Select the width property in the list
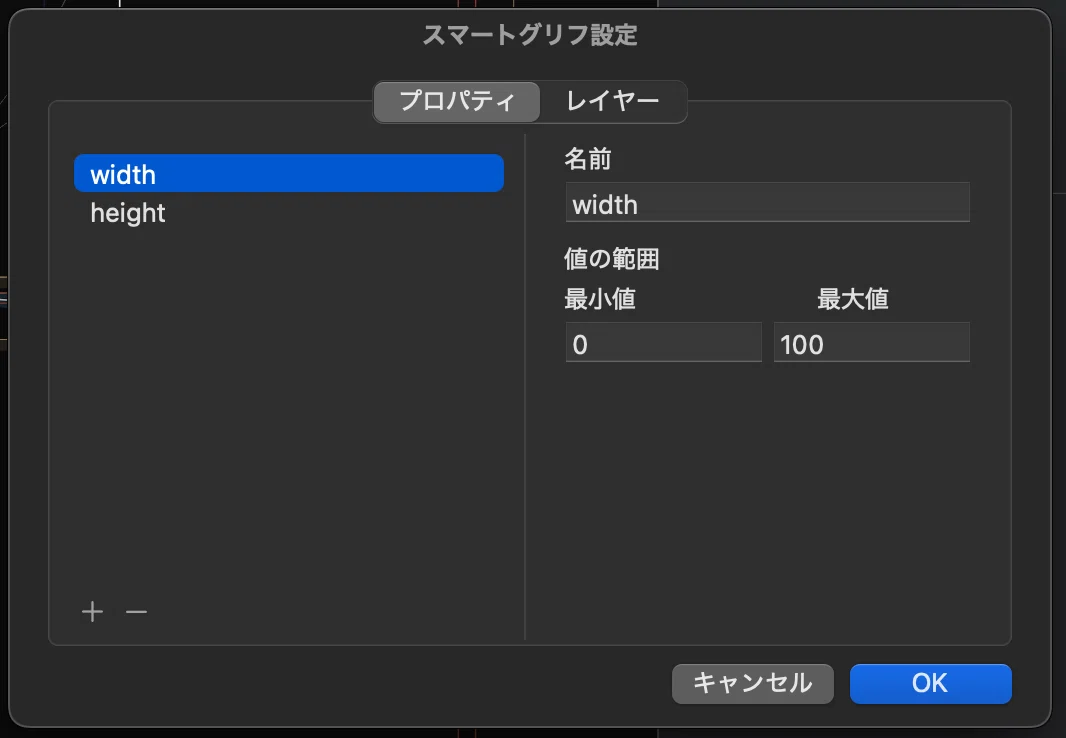The width and height of the screenshot is (1066, 738). (288, 173)
